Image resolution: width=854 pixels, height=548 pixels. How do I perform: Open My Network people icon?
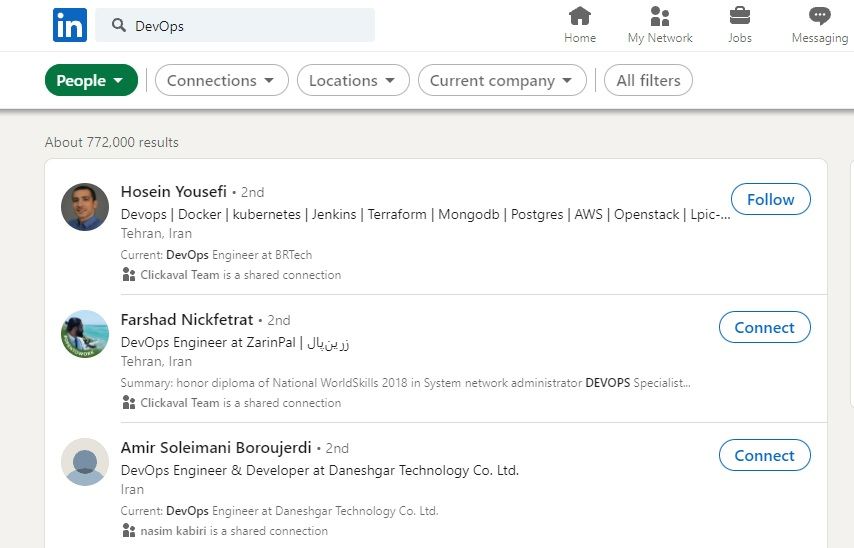660,16
